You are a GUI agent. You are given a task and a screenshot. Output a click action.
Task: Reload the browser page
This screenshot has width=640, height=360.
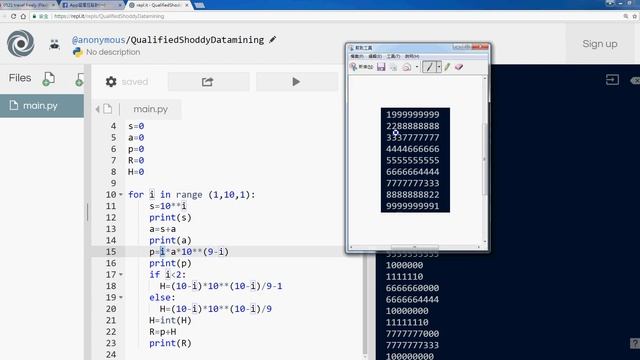pos(13,16)
